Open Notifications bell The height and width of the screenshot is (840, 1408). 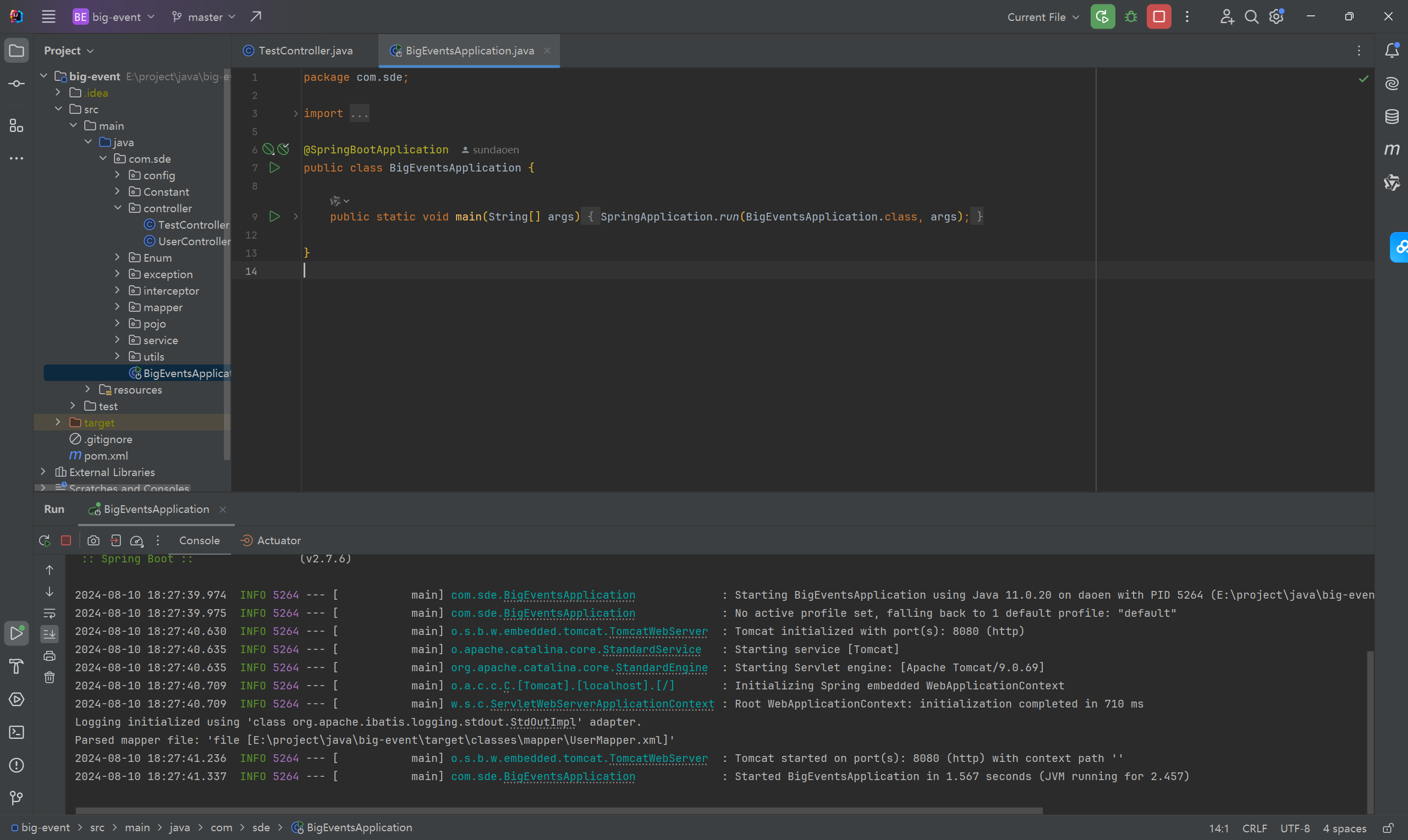coord(1392,51)
